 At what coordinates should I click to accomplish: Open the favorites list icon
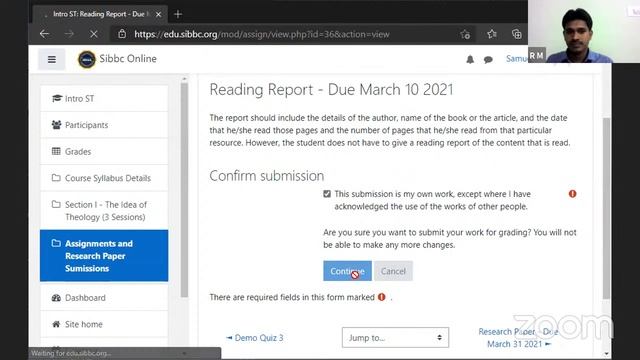(492, 34)
